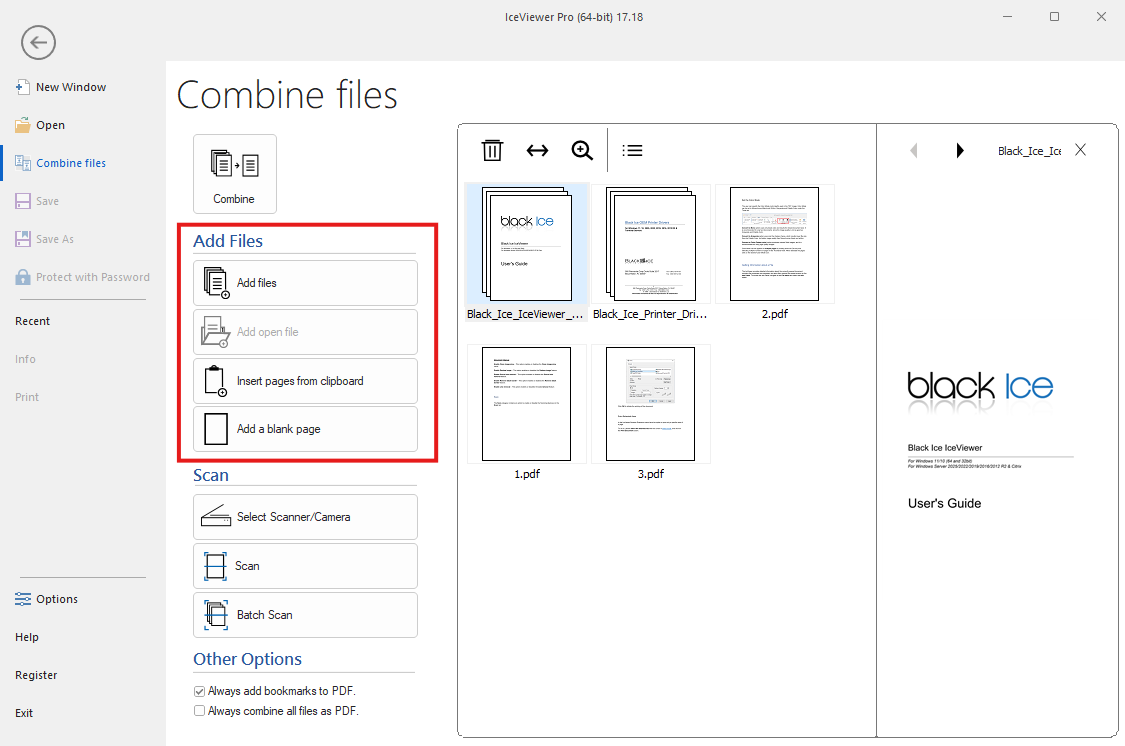Viewport: 1125px width, 746px height.
Task: Select Open from the sidebar
Action: tap(40, 125)
